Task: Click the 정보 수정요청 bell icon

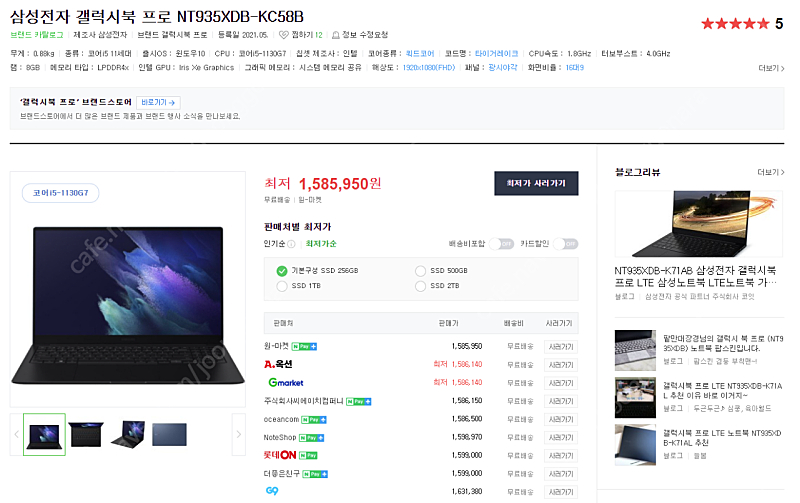Action: (x=336, y=35)
